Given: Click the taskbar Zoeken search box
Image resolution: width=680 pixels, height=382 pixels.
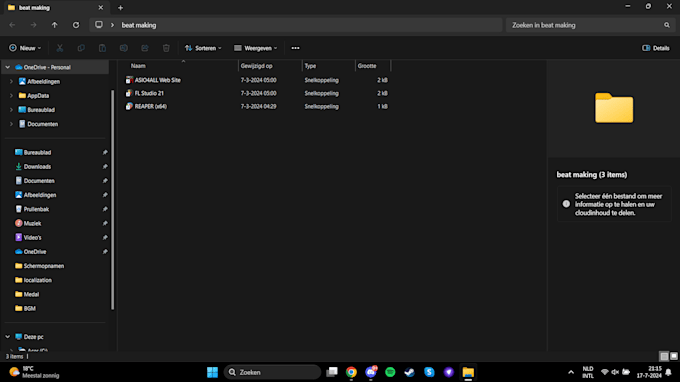Looking at the screenshot, I should click(272, 372).
